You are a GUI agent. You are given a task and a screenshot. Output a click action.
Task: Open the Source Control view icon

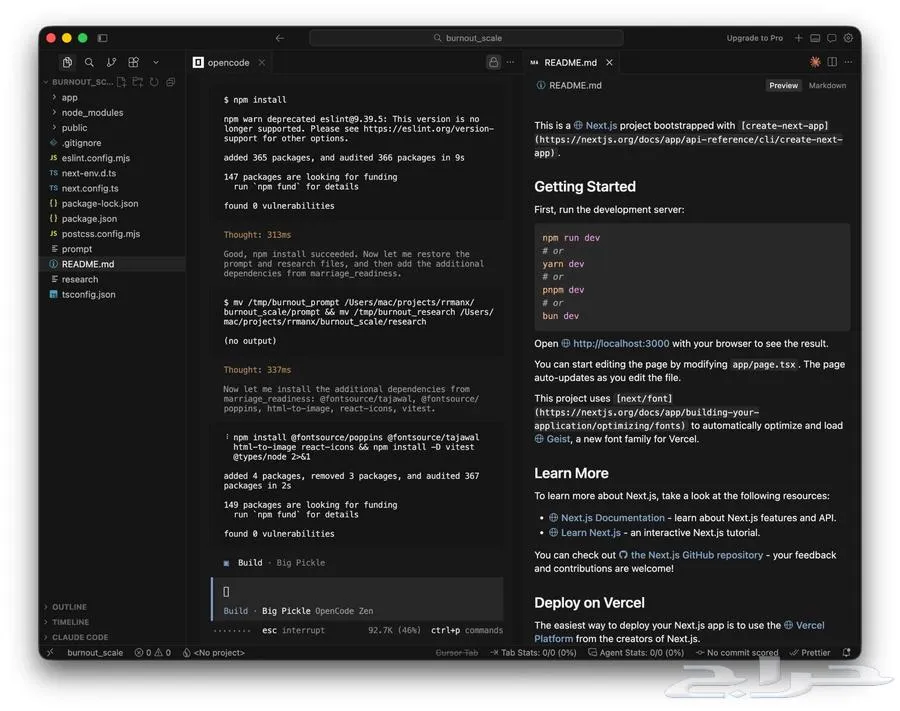click(111, 62)
